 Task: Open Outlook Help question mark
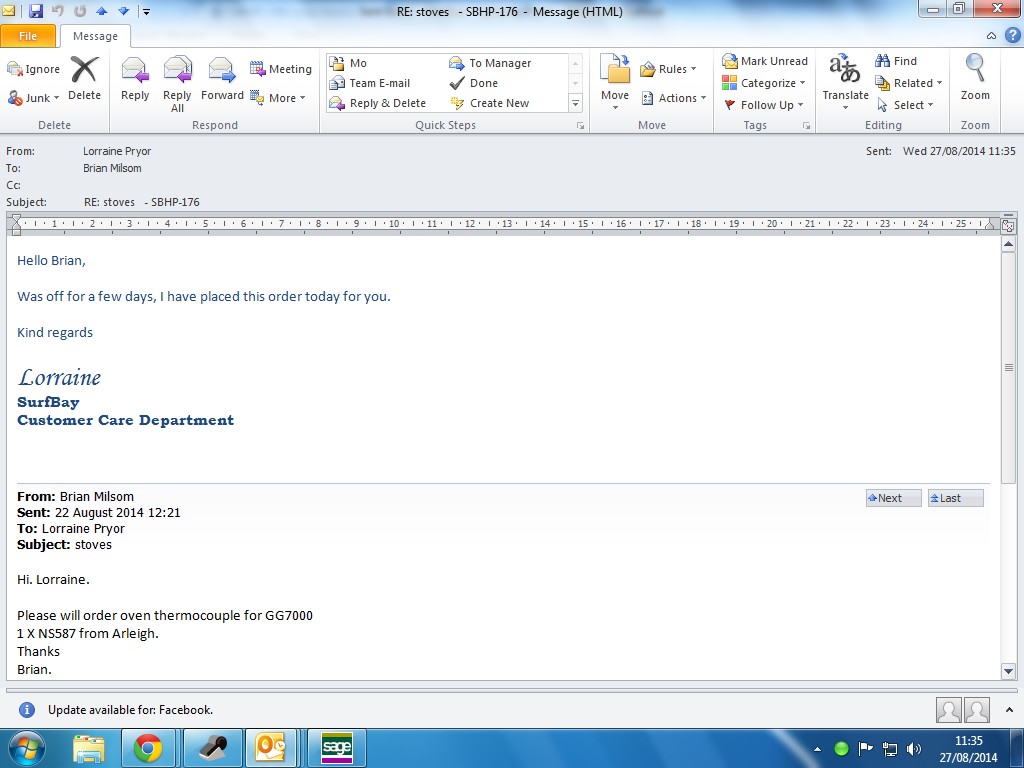pos(1012,35)
